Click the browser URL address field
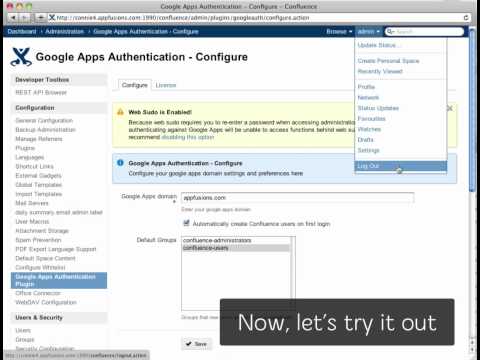480x360 pixels. (257, 18)
